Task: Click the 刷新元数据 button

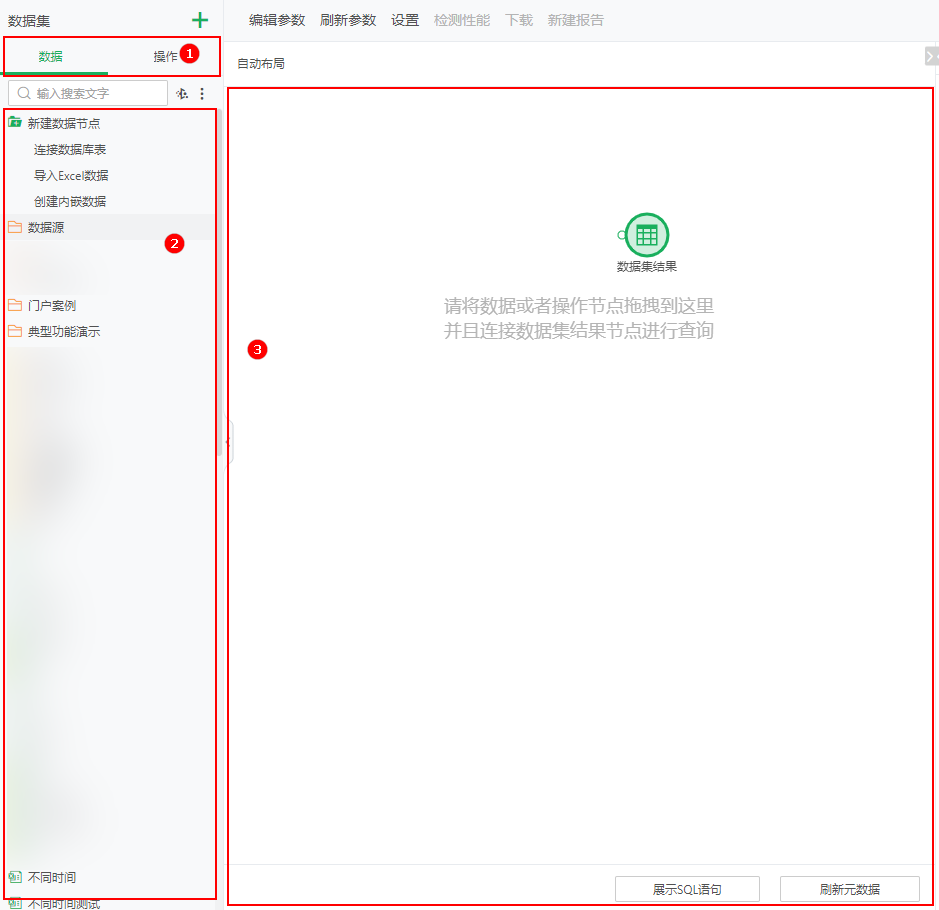Action: coord(849,889)
